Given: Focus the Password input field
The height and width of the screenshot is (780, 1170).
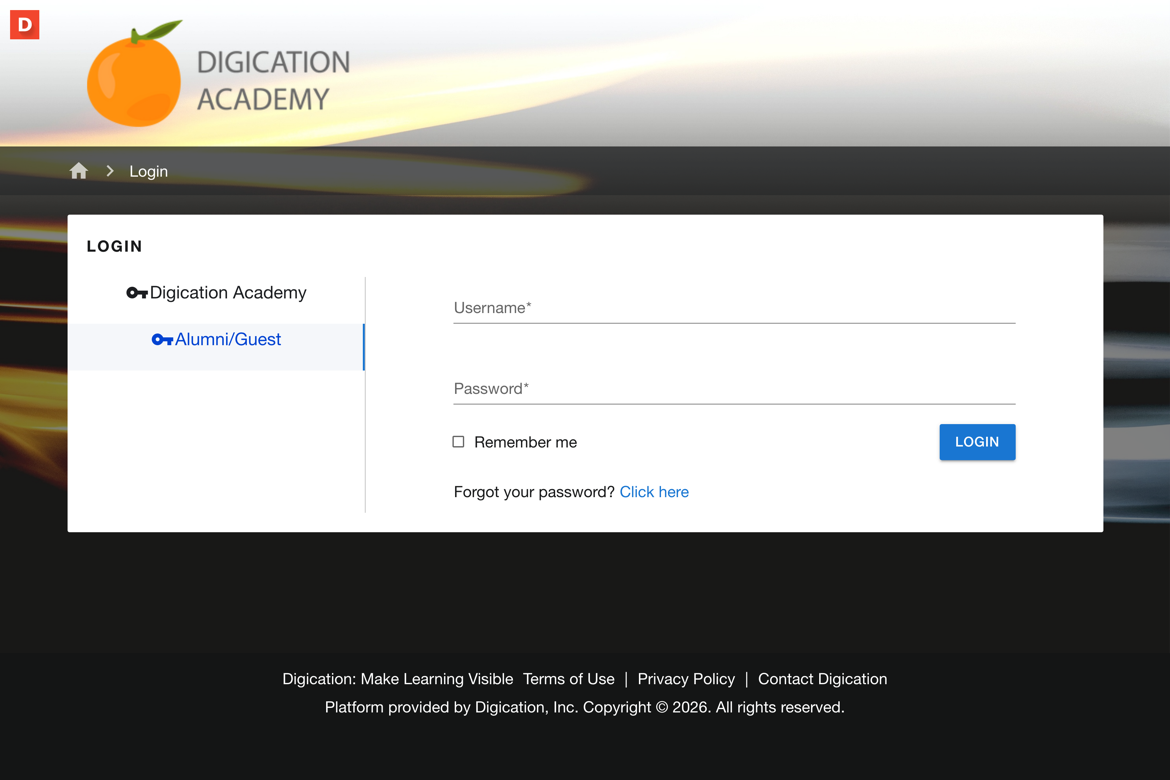Looking at the screenshot, I should (734, 389).
